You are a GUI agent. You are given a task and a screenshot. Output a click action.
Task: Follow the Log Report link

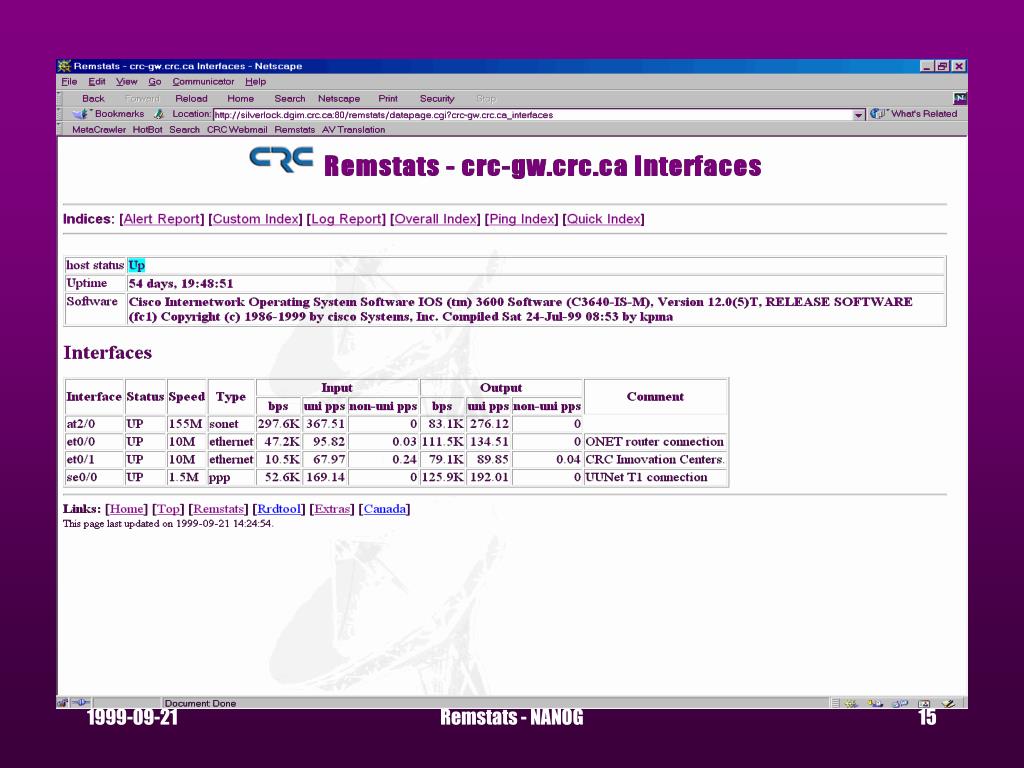[x=346, y=219]
